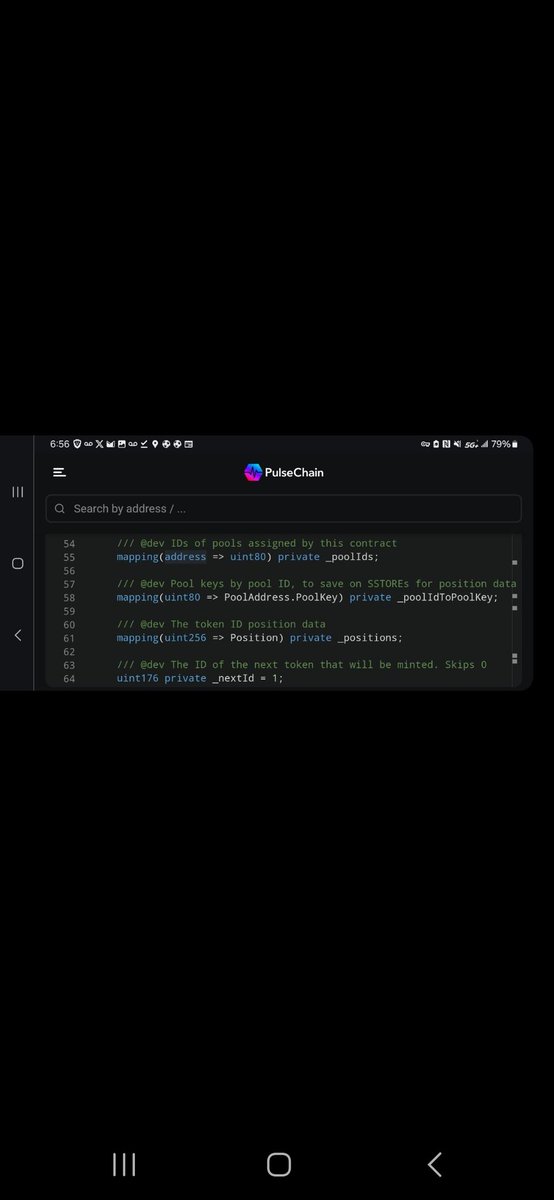Tap the 5G signal indicator in status bar

[x=470, y=444]
